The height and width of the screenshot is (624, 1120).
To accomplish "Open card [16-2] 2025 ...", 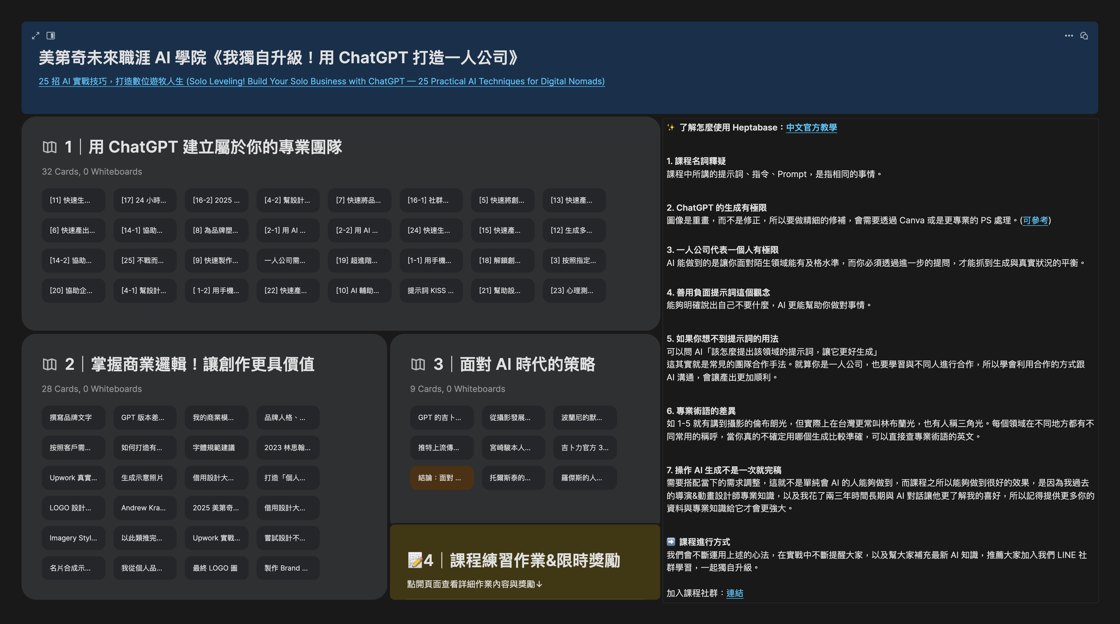I will [x=216, y=201].
